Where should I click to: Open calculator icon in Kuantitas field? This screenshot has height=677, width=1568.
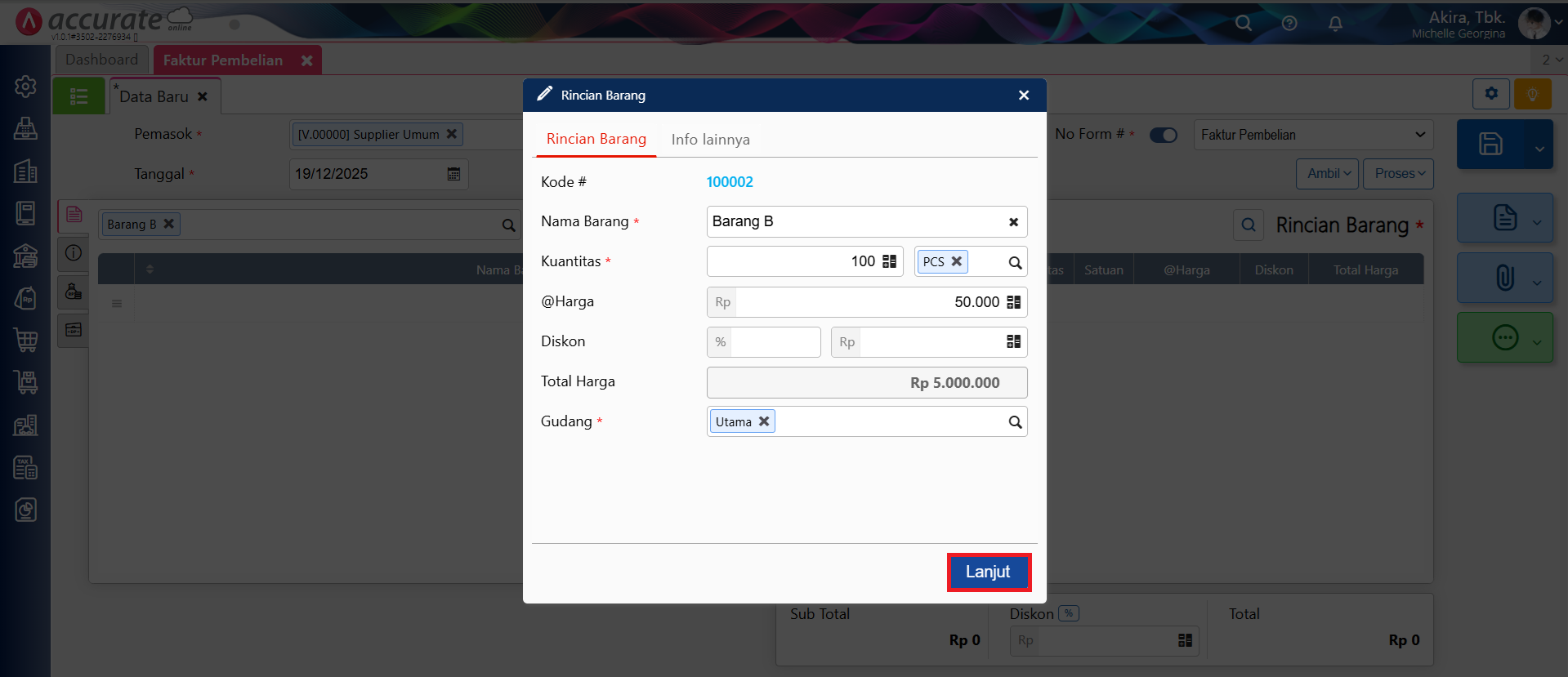890,261
